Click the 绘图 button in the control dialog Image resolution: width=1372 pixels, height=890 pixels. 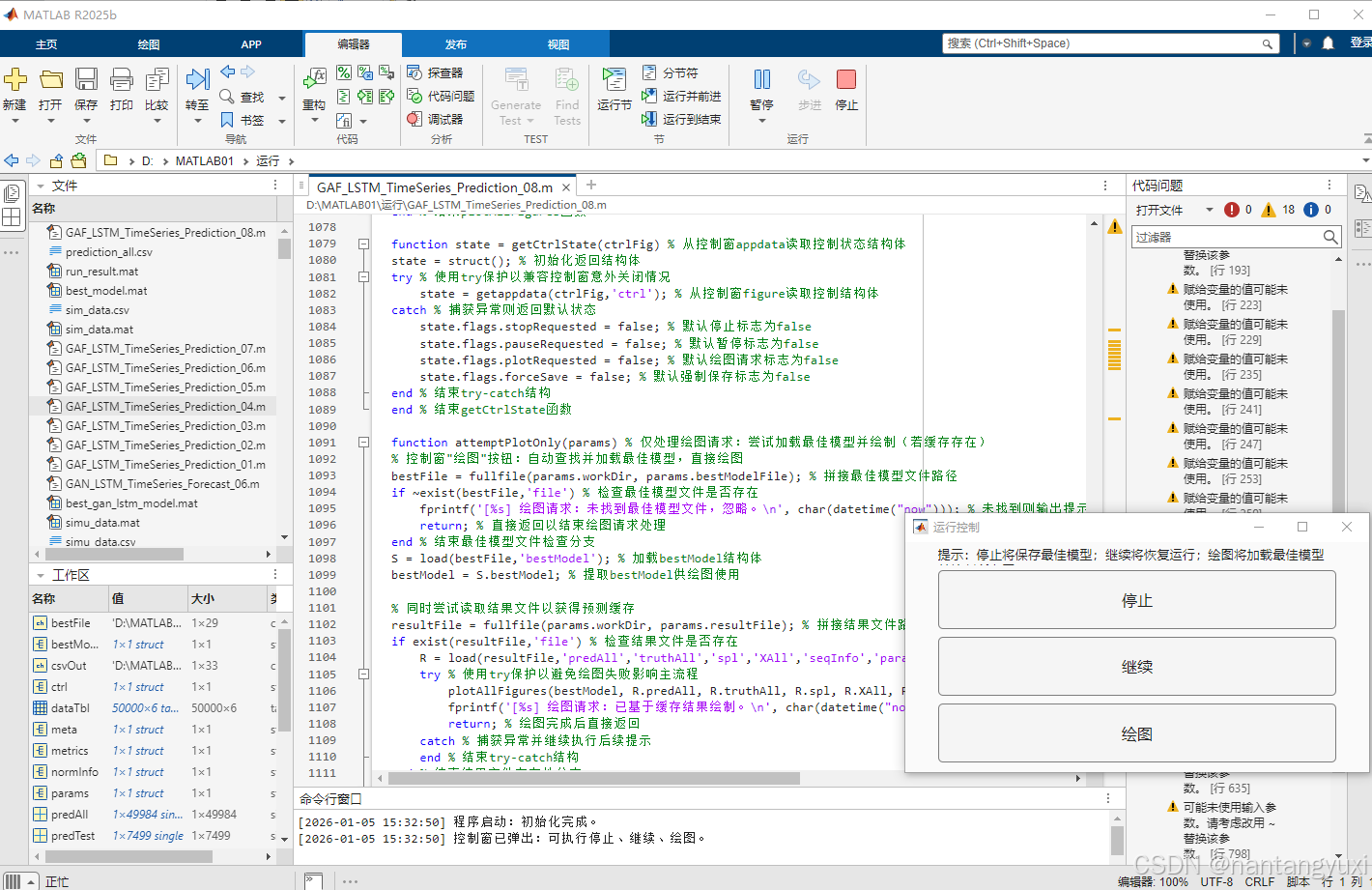coord(1136,734)
